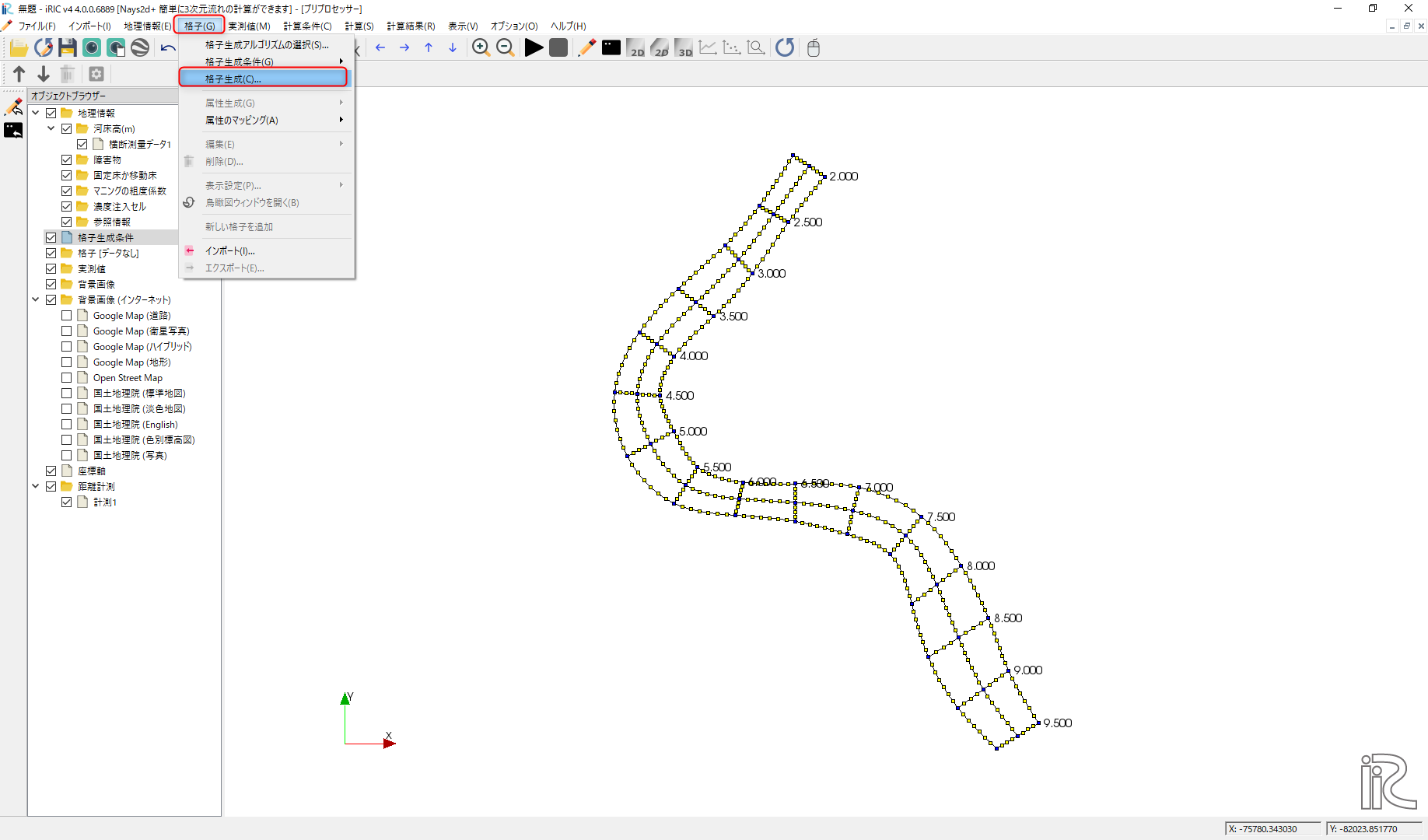Open the 3D post-processing window icon

tap(684, 48)
